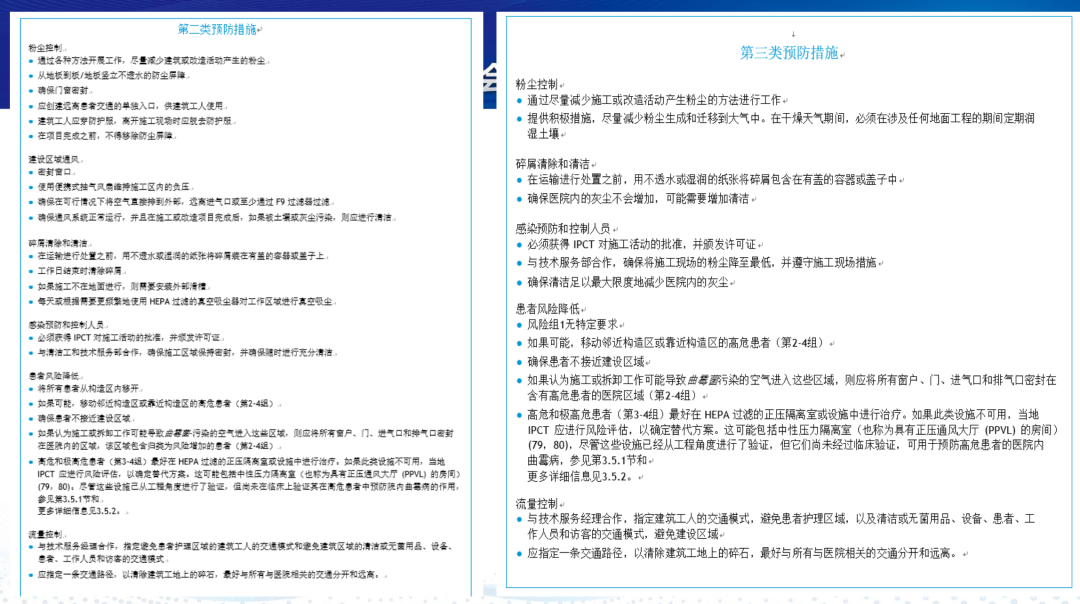Click 更多详细信息见3.5.2 reference in left panel
Image resolution: width=1080 pixels, height=604 pixels.
pos(78,510)
